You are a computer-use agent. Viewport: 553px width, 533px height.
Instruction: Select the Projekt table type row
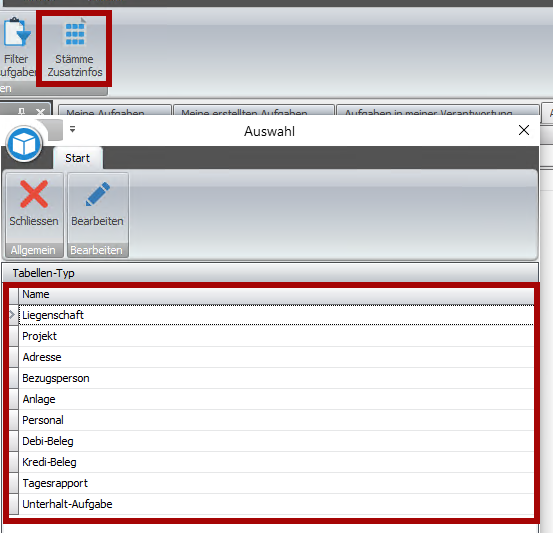(x=276, y=336)
